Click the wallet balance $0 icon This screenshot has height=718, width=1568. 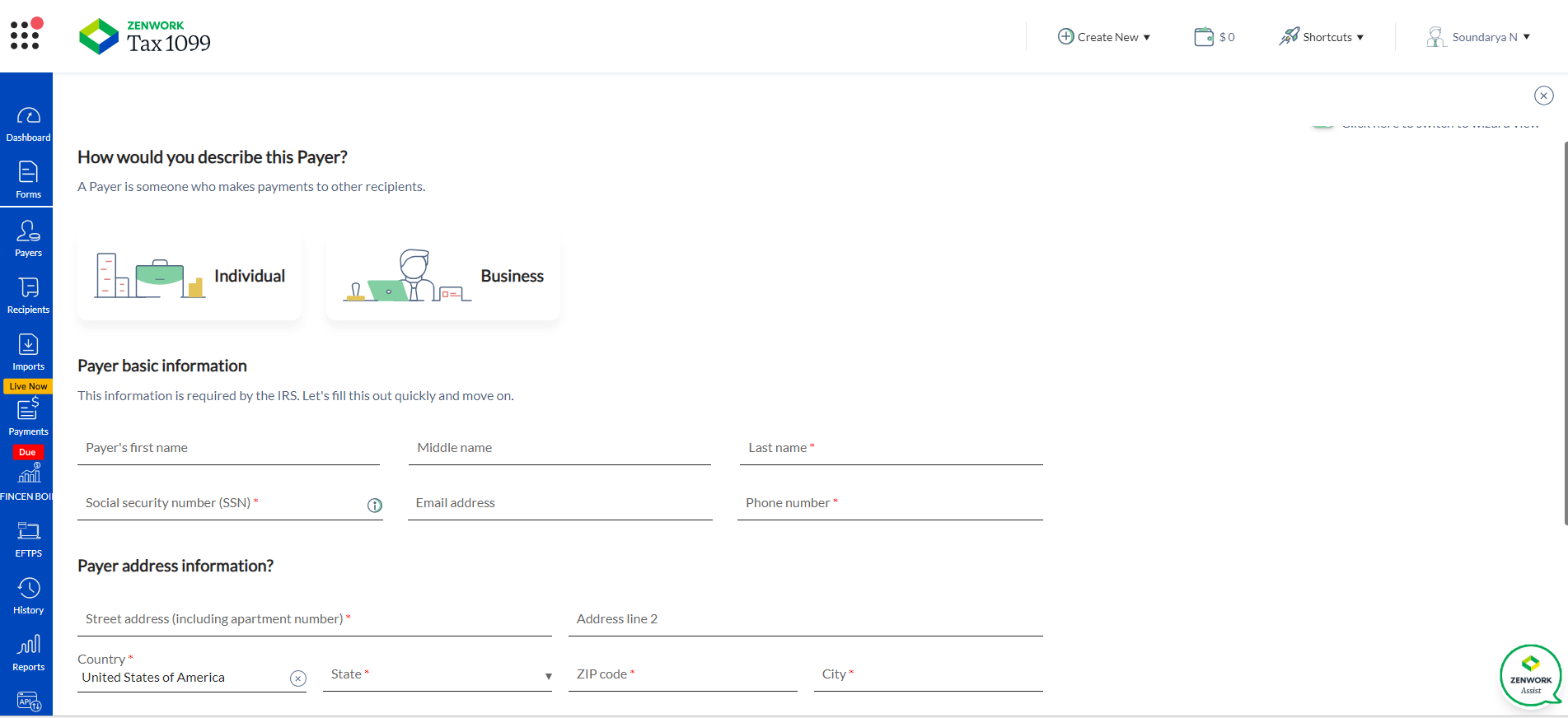pyautogui.click(x=1204, y=36)
